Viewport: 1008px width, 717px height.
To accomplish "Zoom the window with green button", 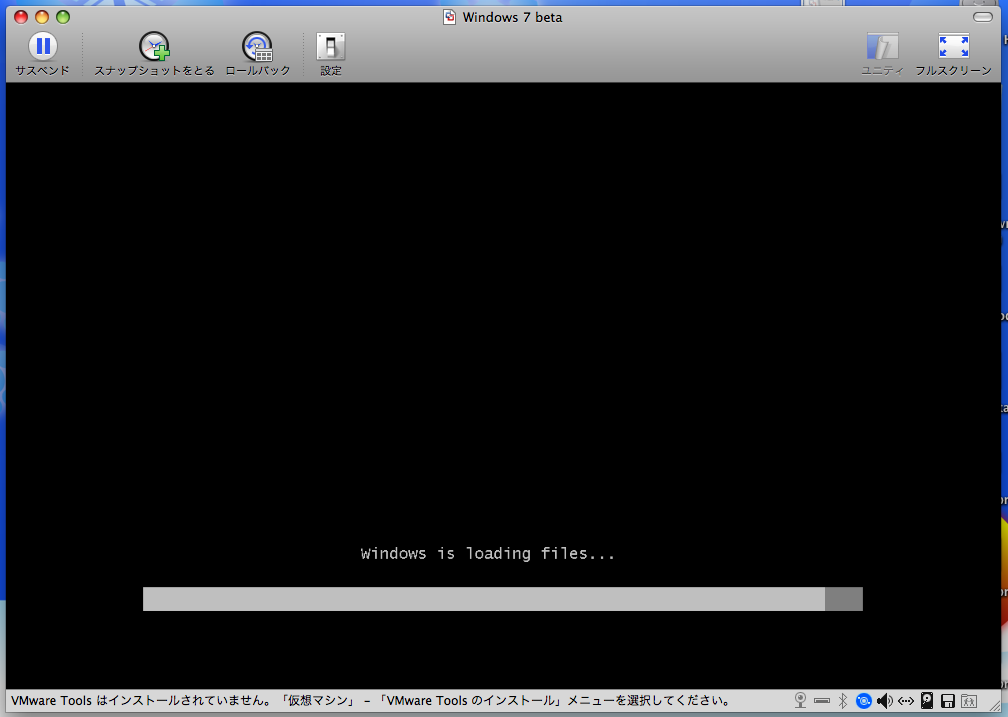I will tap(63, 17).
